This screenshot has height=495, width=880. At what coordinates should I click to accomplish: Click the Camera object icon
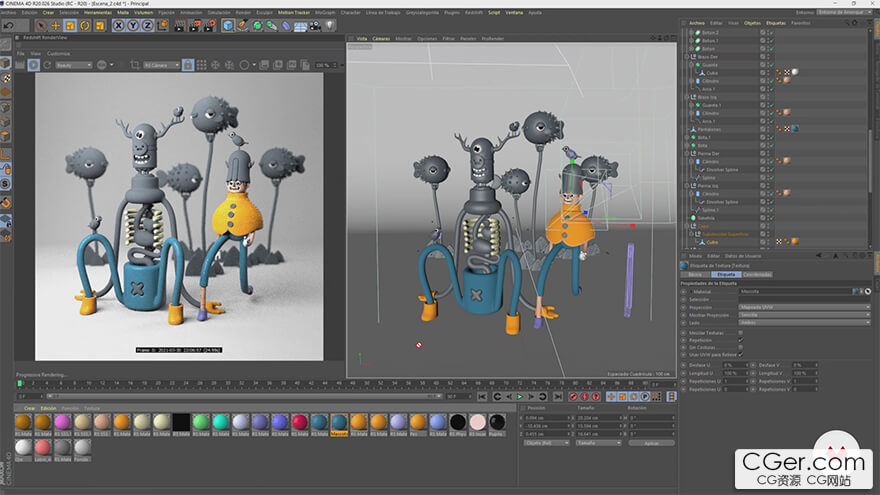(x=315, y=26)
